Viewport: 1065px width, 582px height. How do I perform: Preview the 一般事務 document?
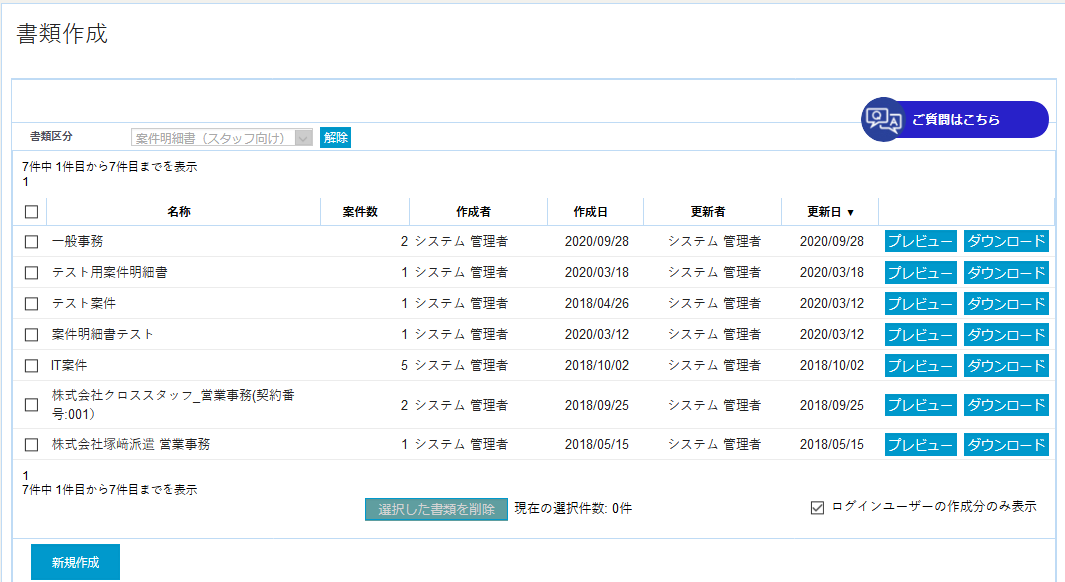[x=920, y=241]
